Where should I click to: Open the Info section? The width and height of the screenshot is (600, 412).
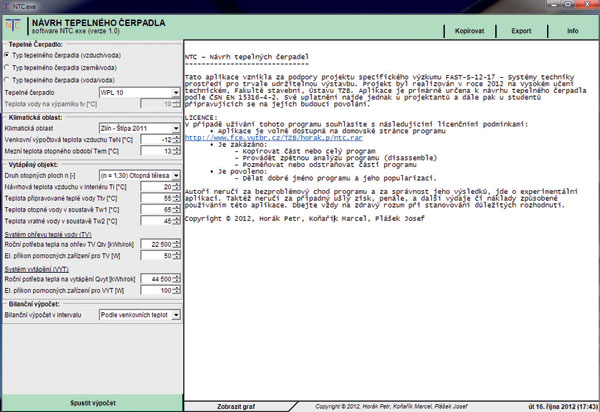click(573, 31)
